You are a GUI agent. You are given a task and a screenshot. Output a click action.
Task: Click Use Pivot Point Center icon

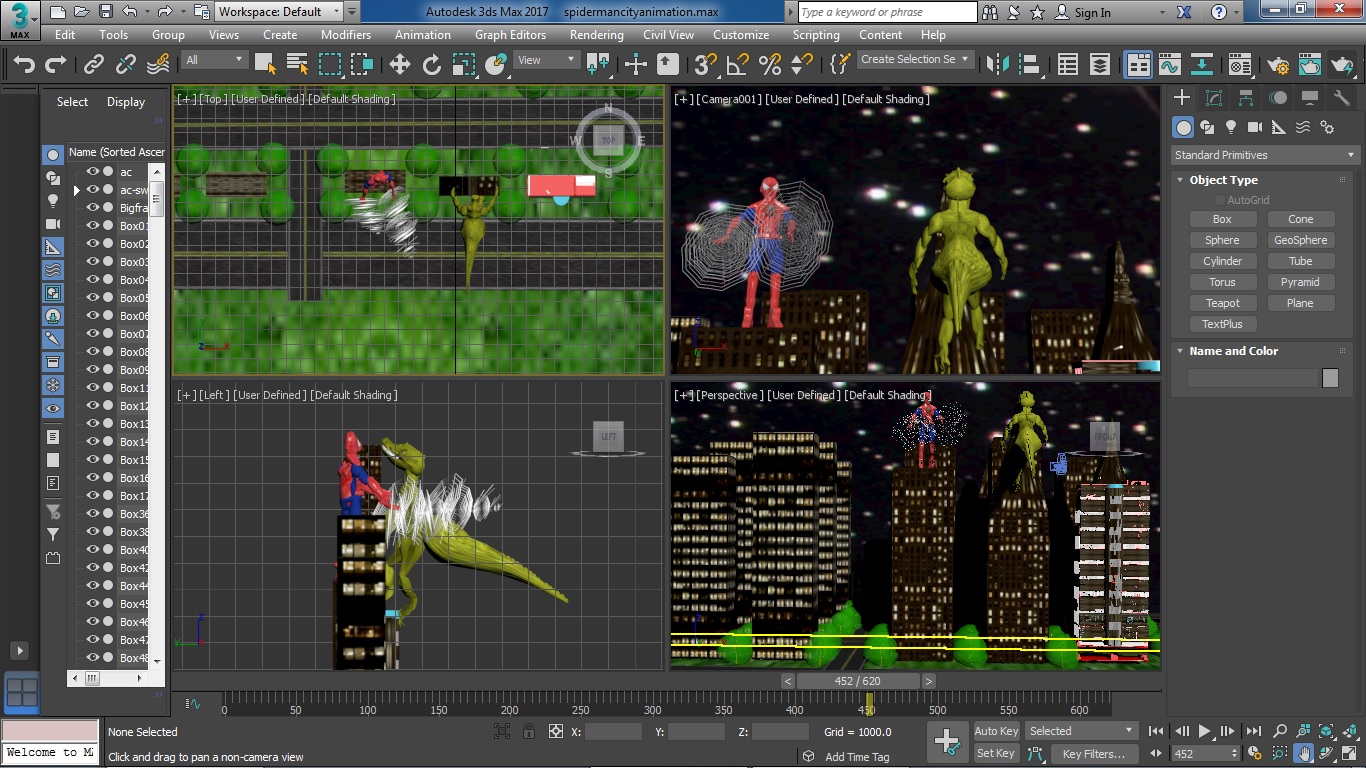pyautogui.click(x=599, y=65)
